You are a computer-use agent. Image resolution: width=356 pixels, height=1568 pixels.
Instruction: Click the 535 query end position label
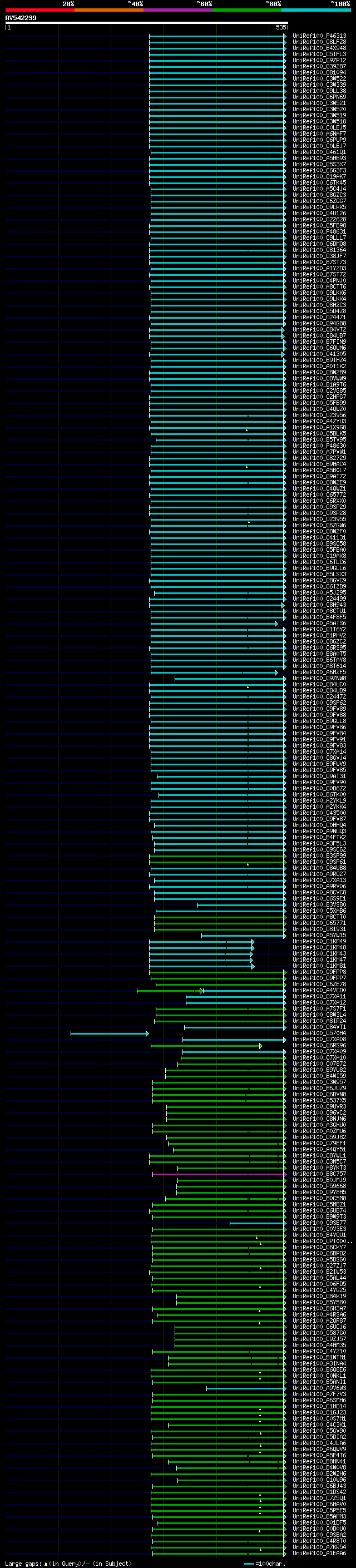(x=280, y=27)
